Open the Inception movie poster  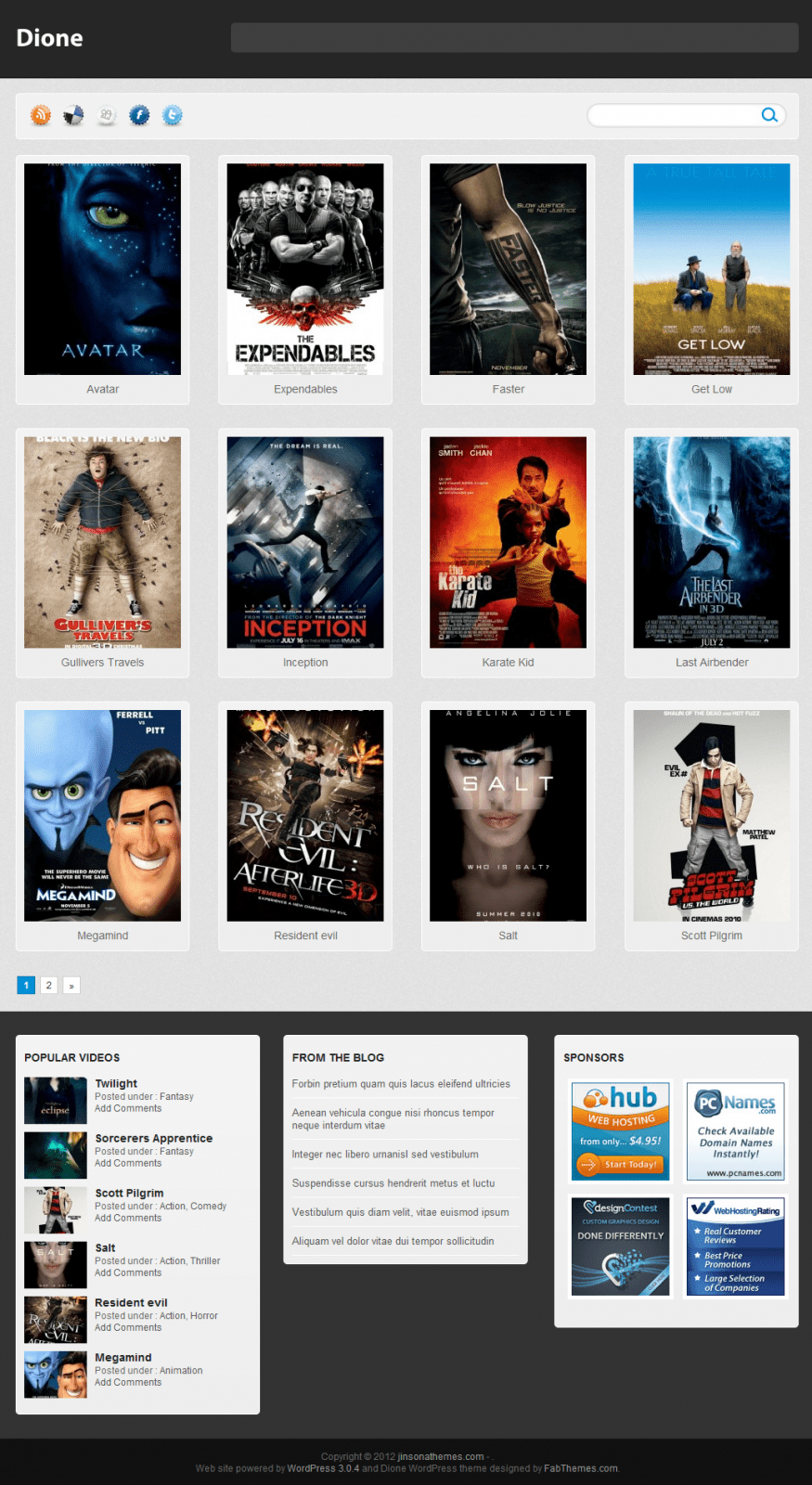pos(305,542)
